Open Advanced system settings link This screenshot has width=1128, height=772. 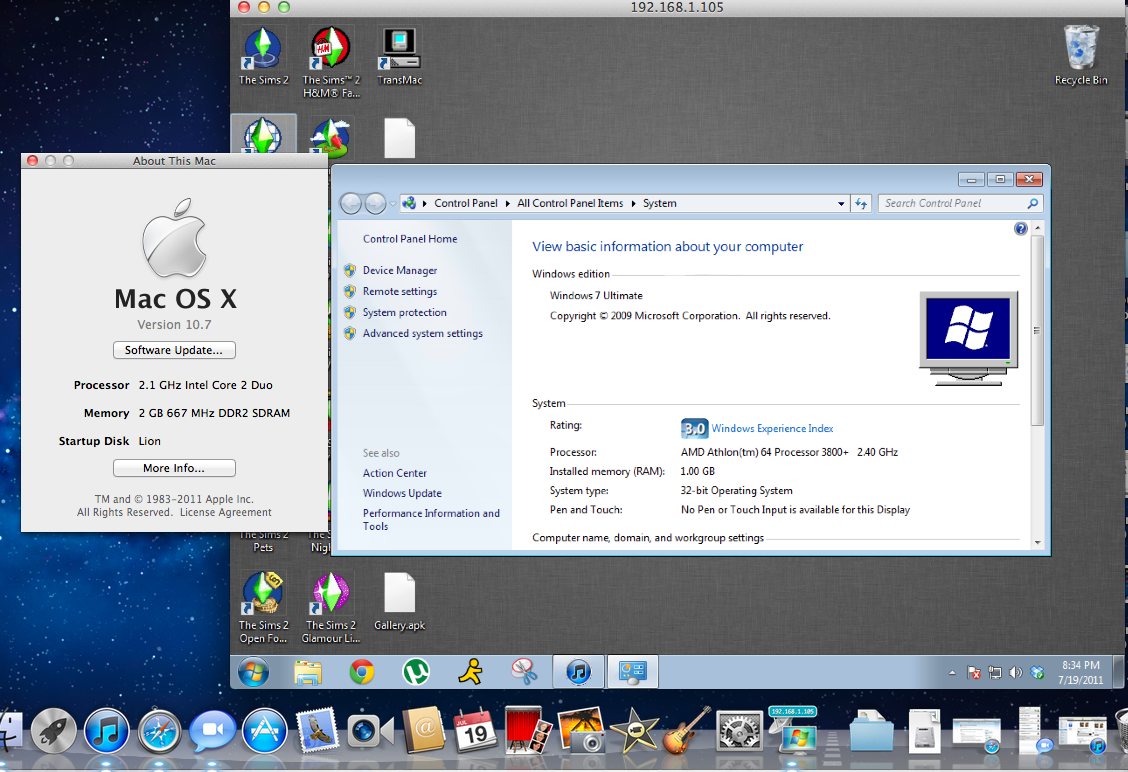tap(422, 333)
